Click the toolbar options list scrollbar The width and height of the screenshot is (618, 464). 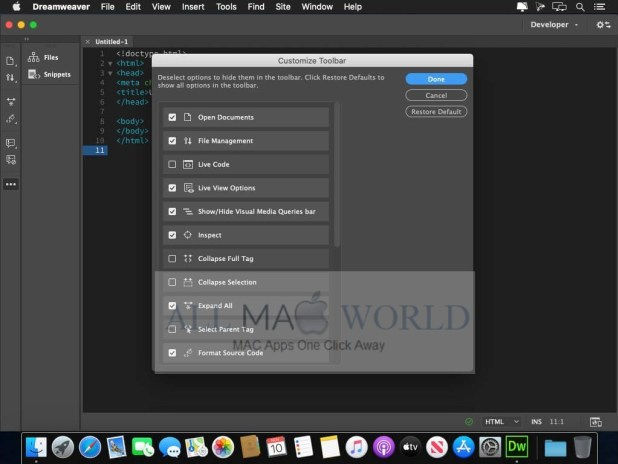(x=336, y=175)
